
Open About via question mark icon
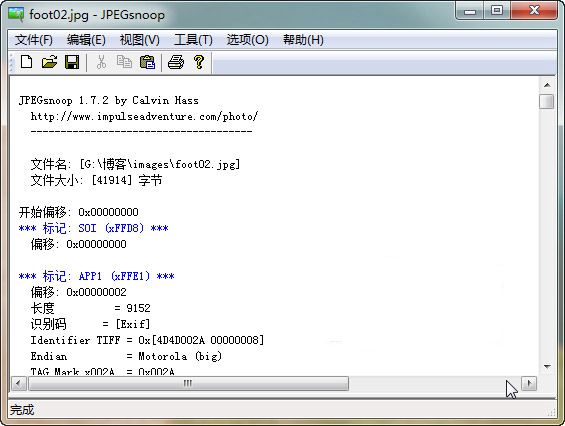point(199,62)
